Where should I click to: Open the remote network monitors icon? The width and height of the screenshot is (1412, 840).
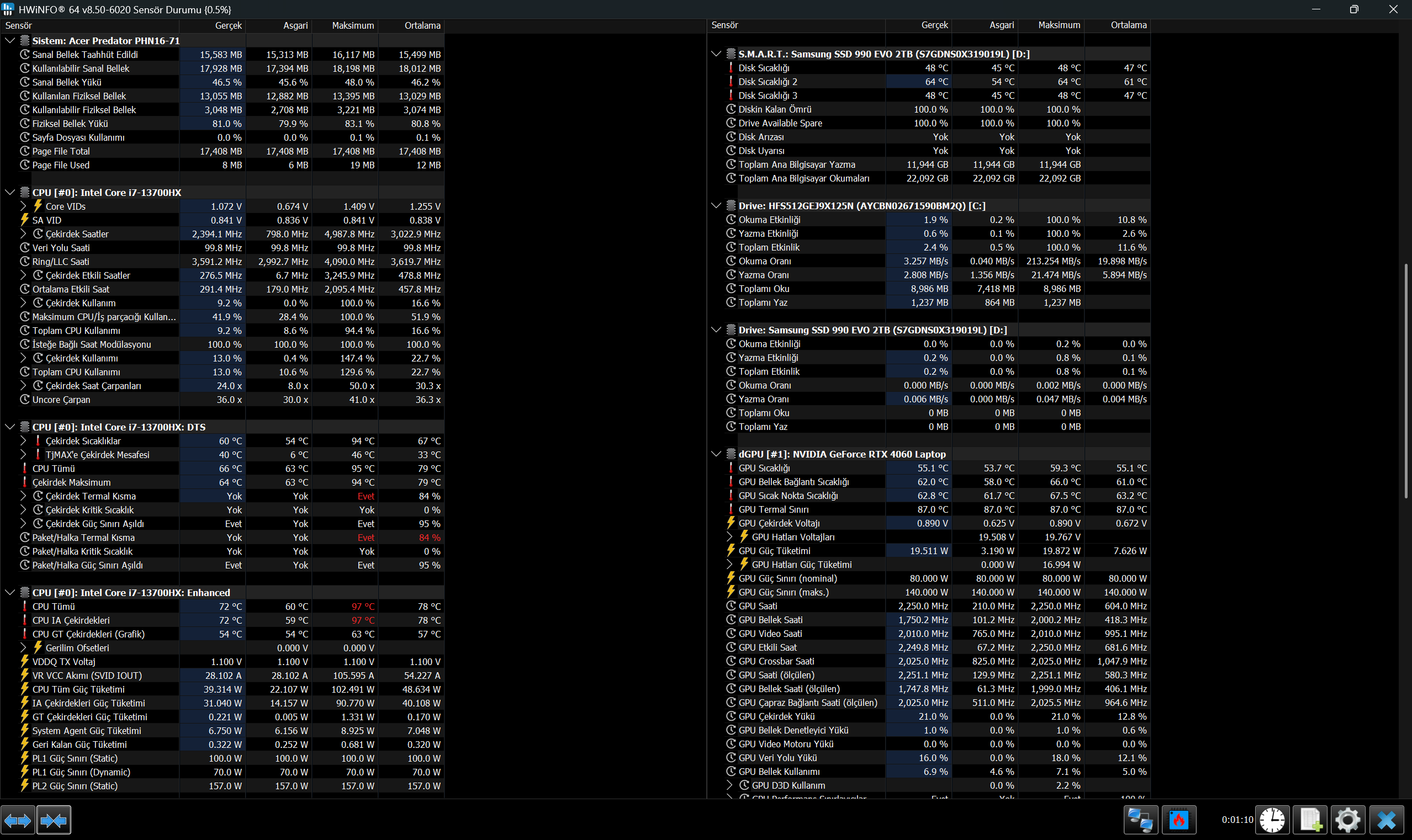[1140, 820]
